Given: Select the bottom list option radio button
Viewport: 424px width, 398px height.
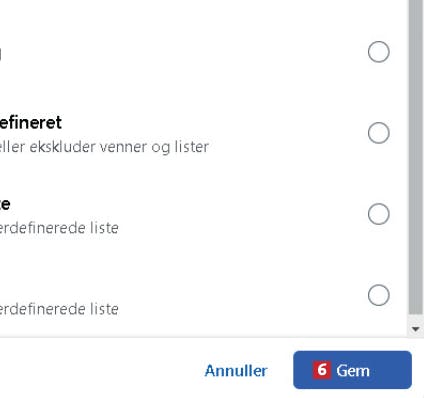Looking at the screenshot, I should [x=379, y=295].
